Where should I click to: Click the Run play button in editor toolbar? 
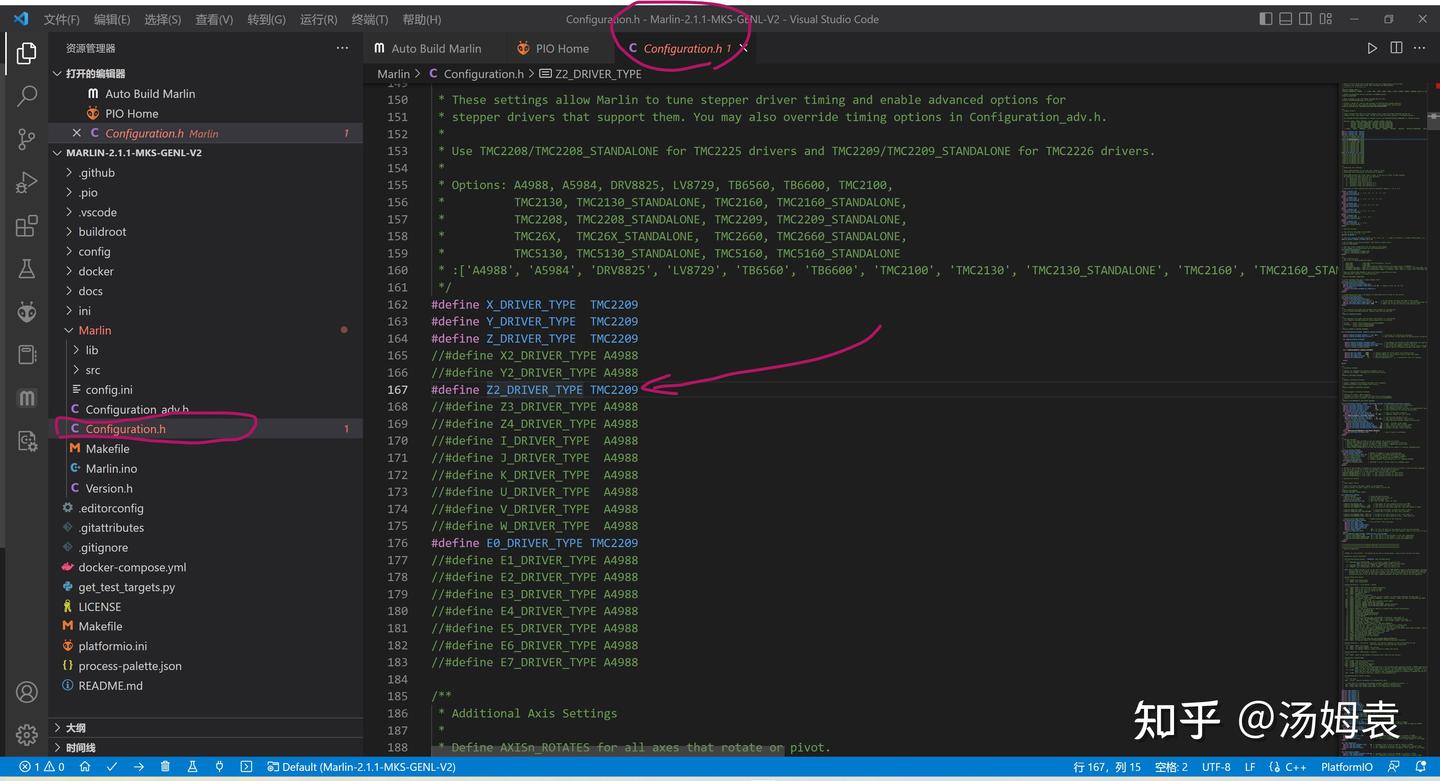pos(1372,48)
